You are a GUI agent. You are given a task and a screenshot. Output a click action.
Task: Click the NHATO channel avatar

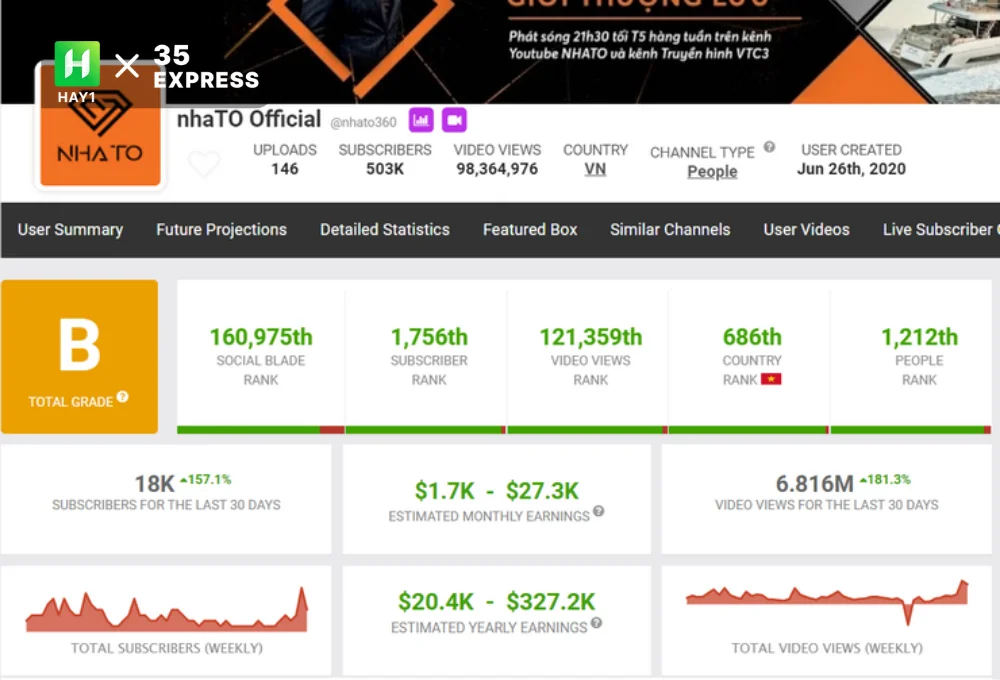pos(100,125)
